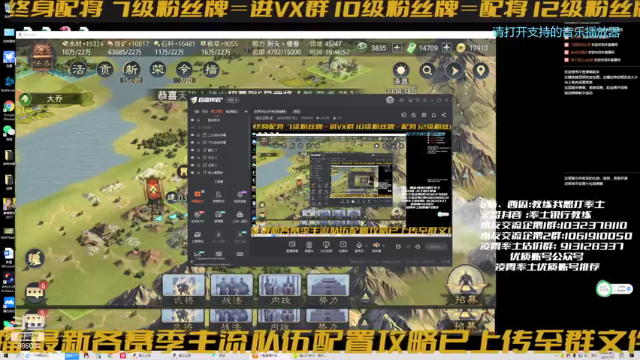Click the gold coin icon beside 17910
Viewport: 640px width, 360px height.
[461, 48]
